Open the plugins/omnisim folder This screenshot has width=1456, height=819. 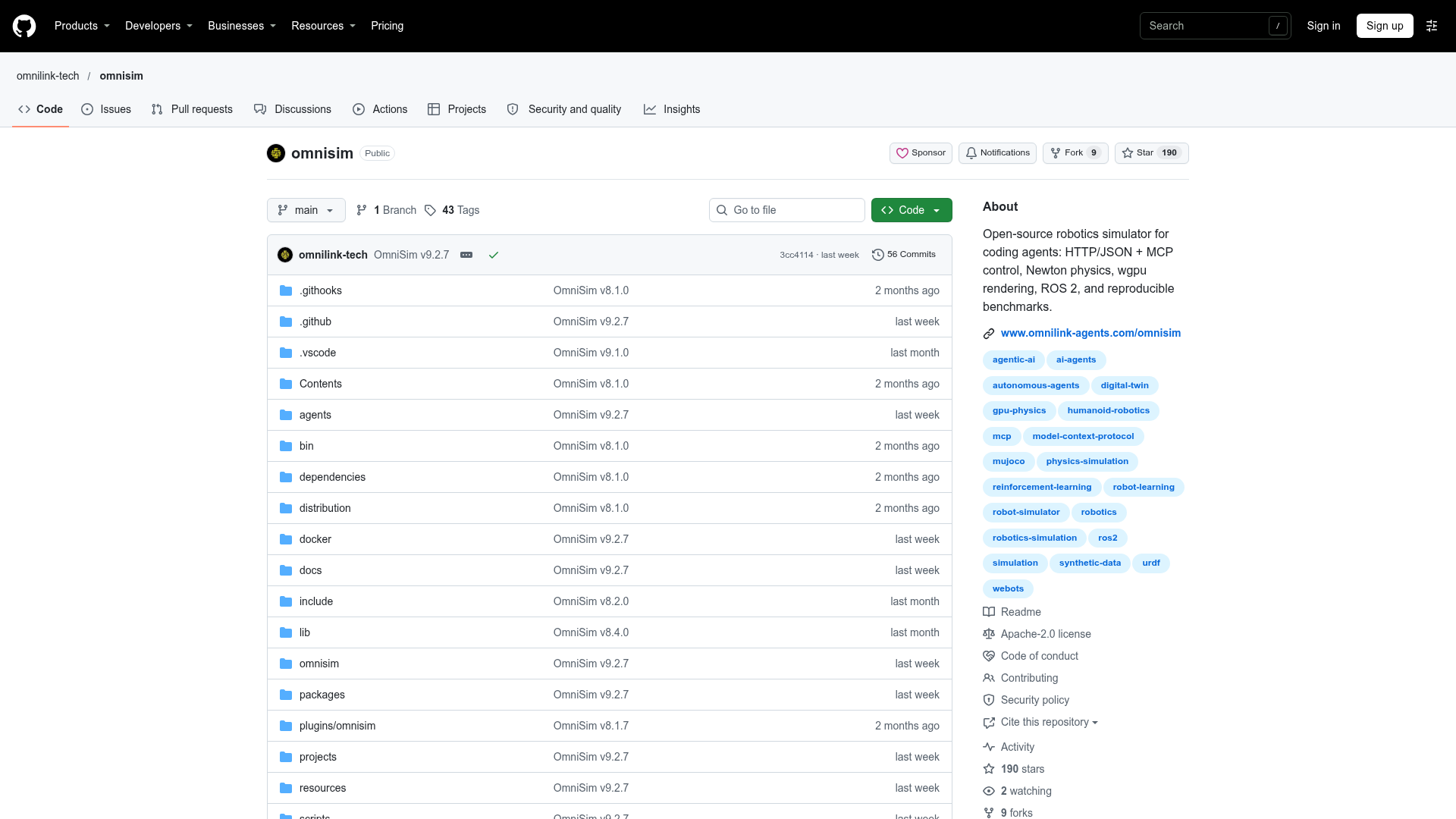(x=337, y=726)
